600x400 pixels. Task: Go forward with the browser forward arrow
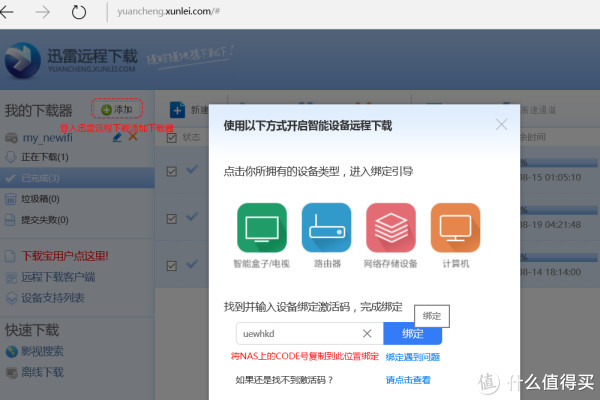[x=42, y=12]
